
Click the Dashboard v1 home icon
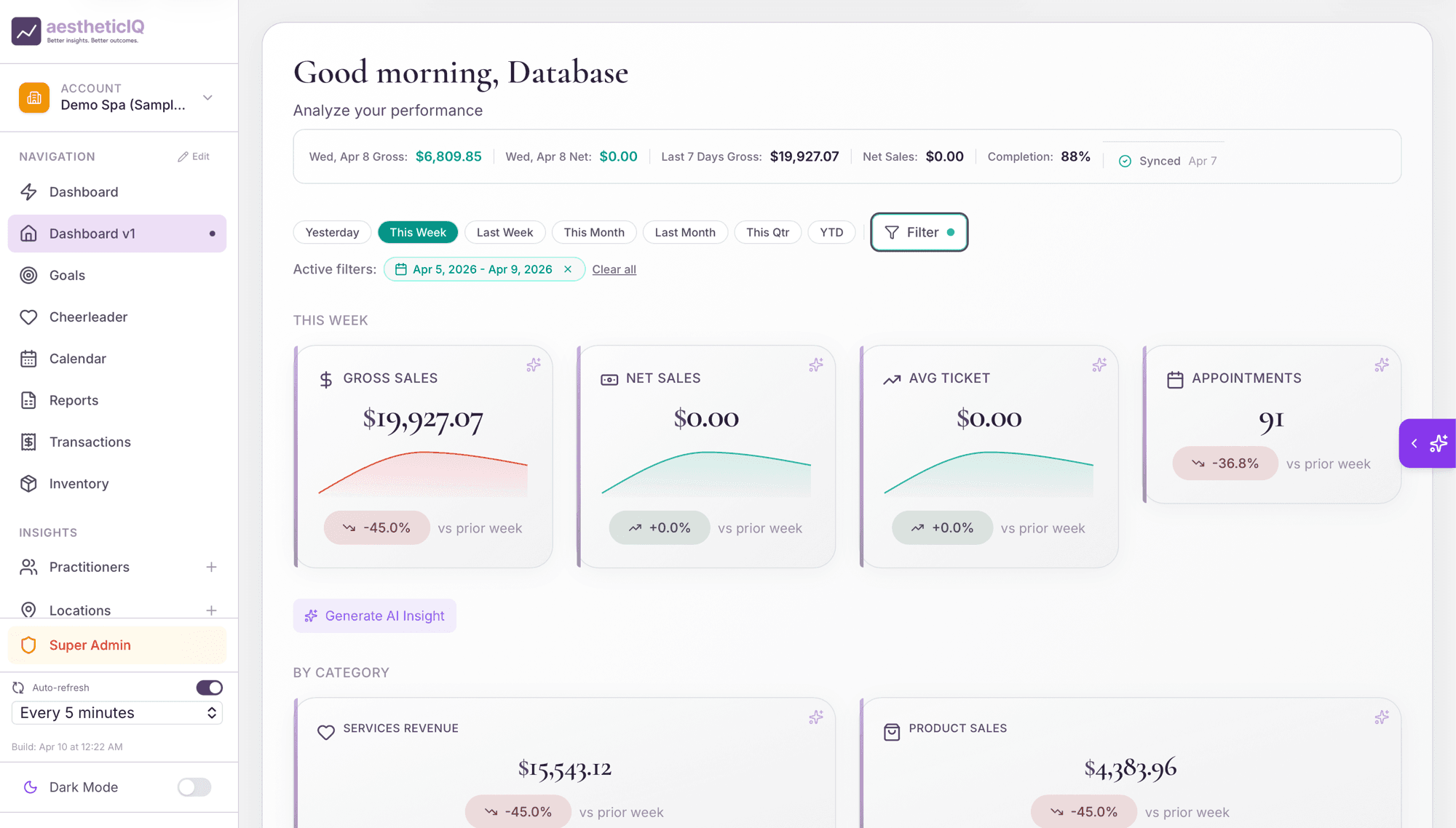(28, 234)
